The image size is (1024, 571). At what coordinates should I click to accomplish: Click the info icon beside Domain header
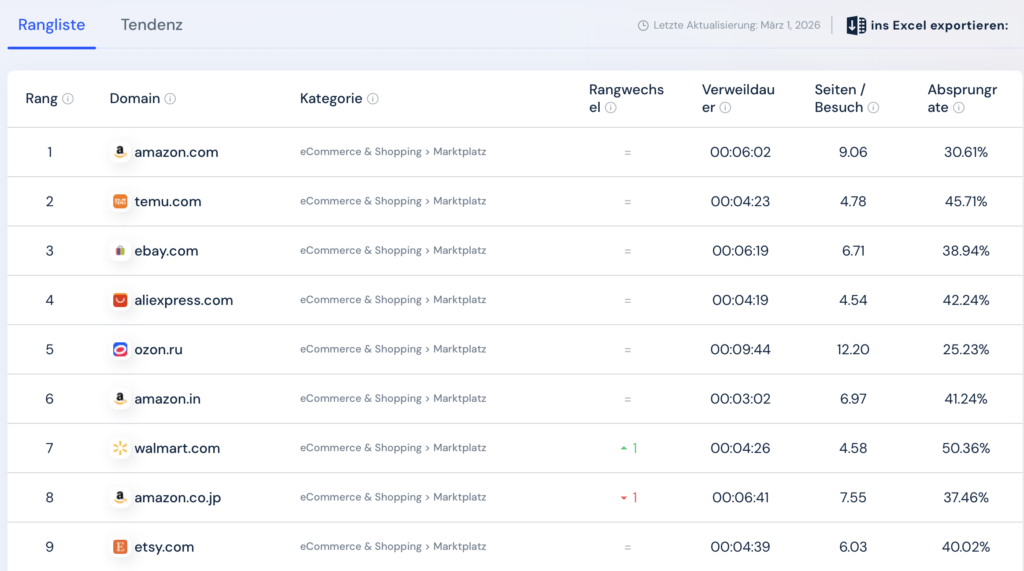tap(170, 99)
